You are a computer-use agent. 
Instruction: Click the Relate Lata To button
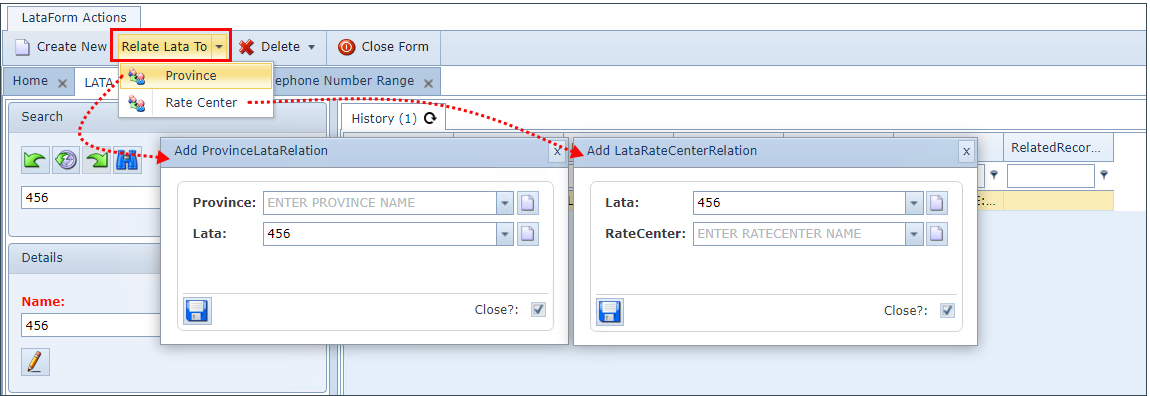click(164, 46)
